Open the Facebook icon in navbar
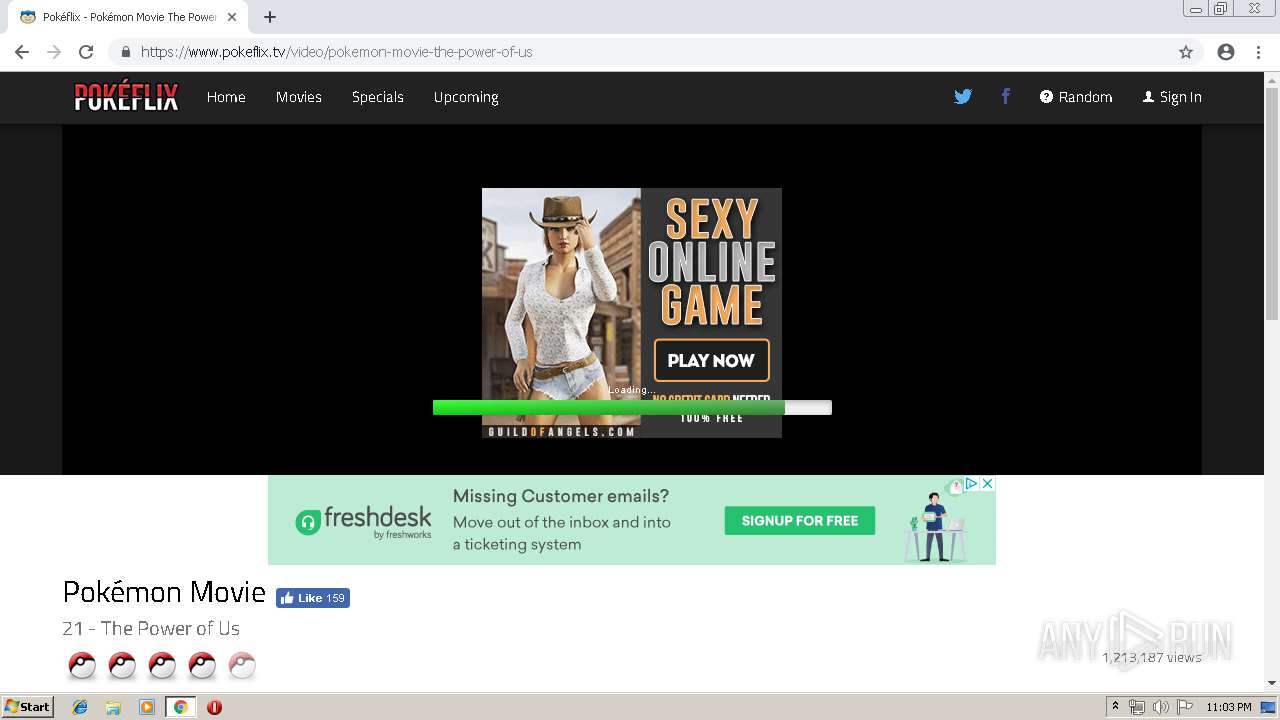1280x720 pixels. click(1006, 97)
